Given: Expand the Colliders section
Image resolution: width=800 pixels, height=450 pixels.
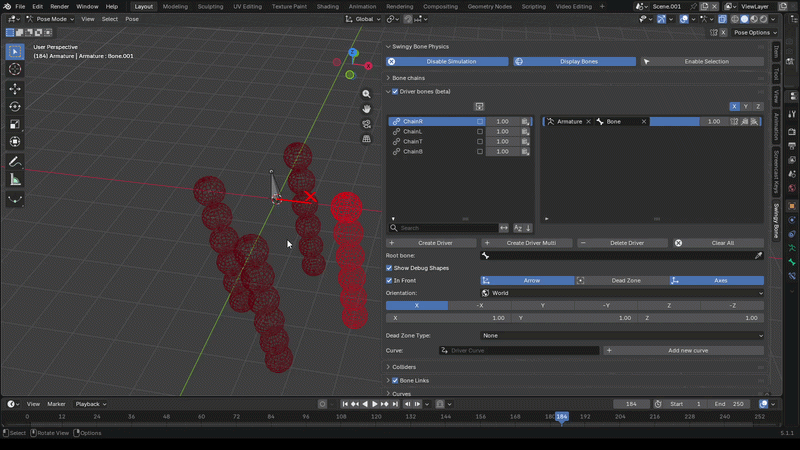Looking at the screenshot, I should pos(388,367).
